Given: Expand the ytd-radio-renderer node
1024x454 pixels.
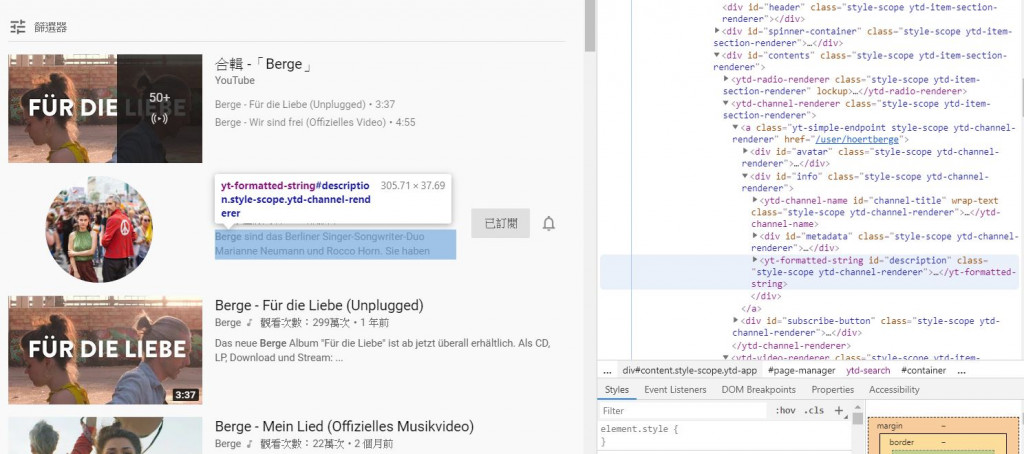Looking at the screenshot, I should pos(727,80).
